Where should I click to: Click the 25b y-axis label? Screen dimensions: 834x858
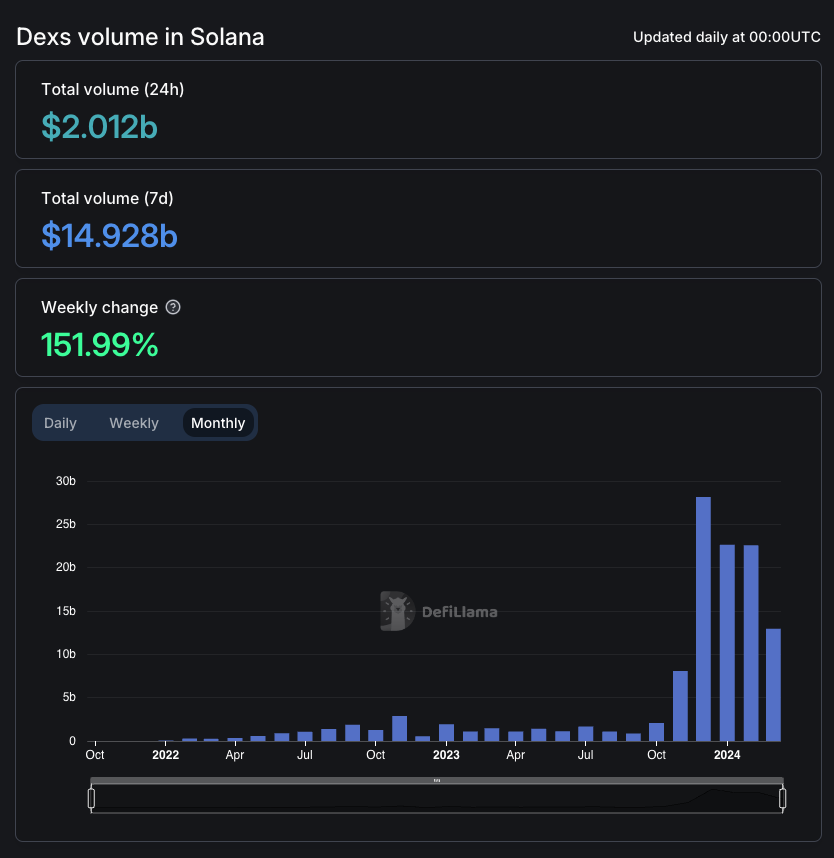click(66, 524)
